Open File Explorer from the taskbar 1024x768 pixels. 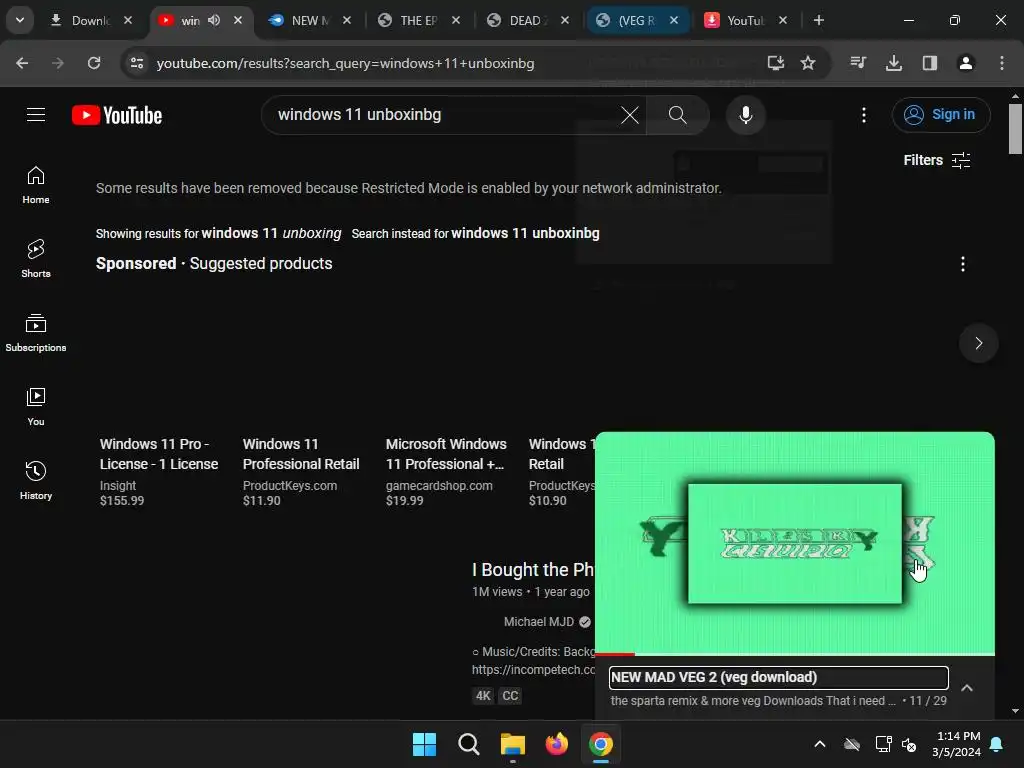coord(513,744)
